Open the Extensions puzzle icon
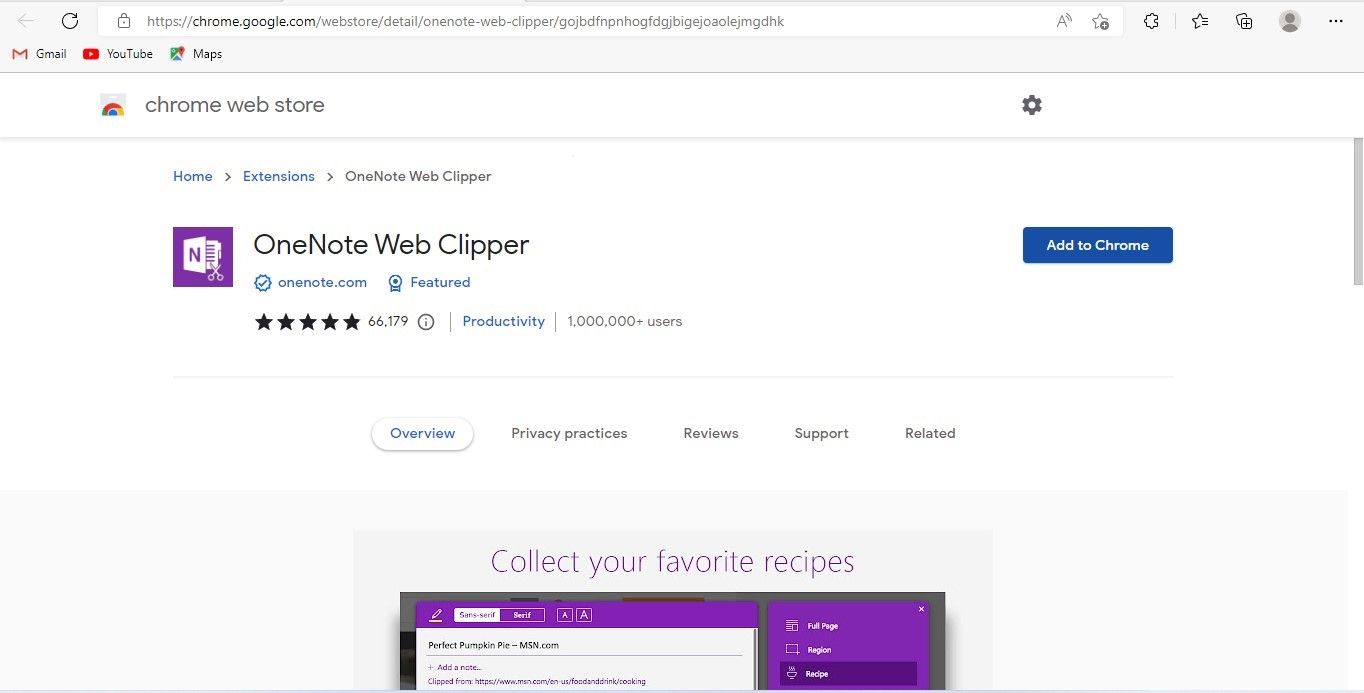The height and width of the screenshot is (693, 1364). click(1151, 21)
